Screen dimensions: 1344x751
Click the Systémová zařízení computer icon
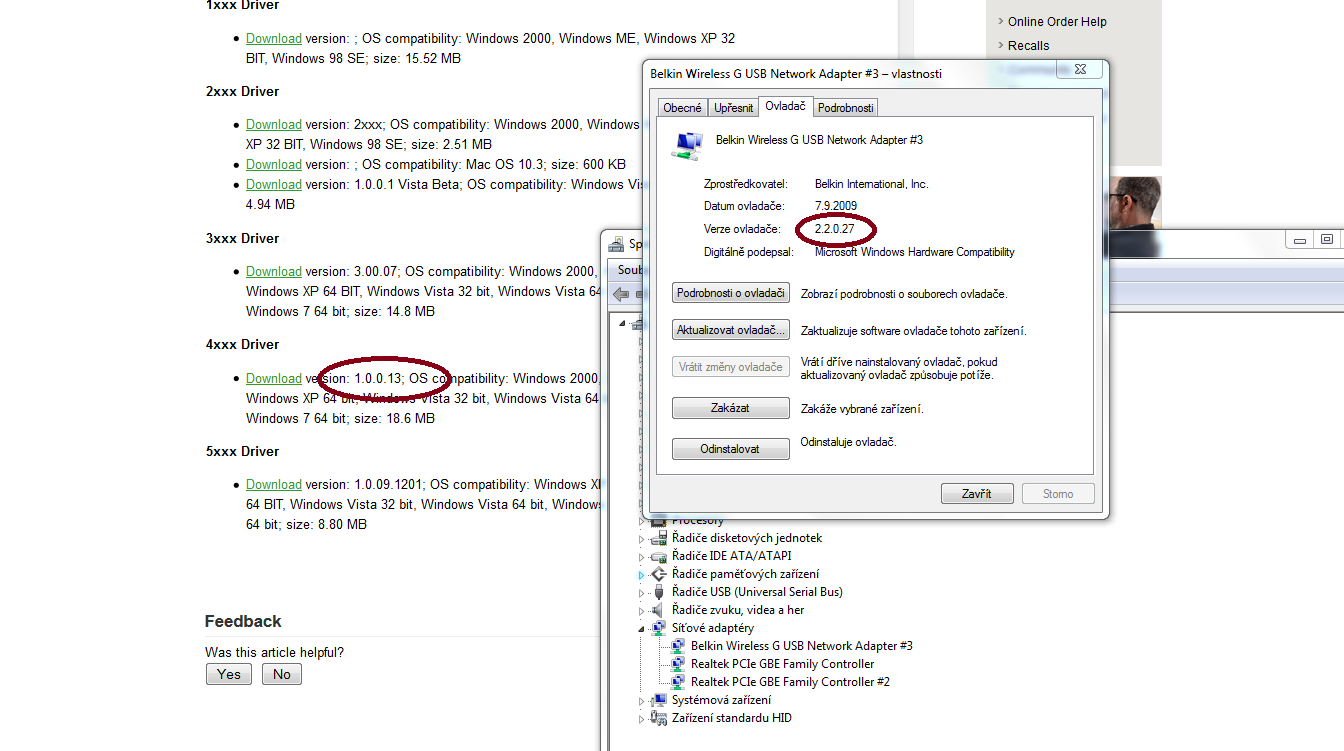658,700
